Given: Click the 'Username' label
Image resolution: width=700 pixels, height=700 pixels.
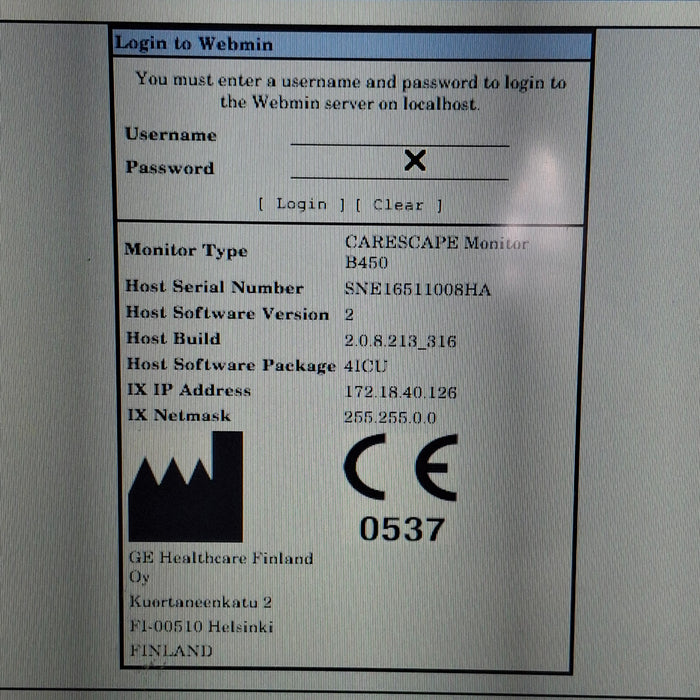Looking at the screenshot, I should pos(171,134).
